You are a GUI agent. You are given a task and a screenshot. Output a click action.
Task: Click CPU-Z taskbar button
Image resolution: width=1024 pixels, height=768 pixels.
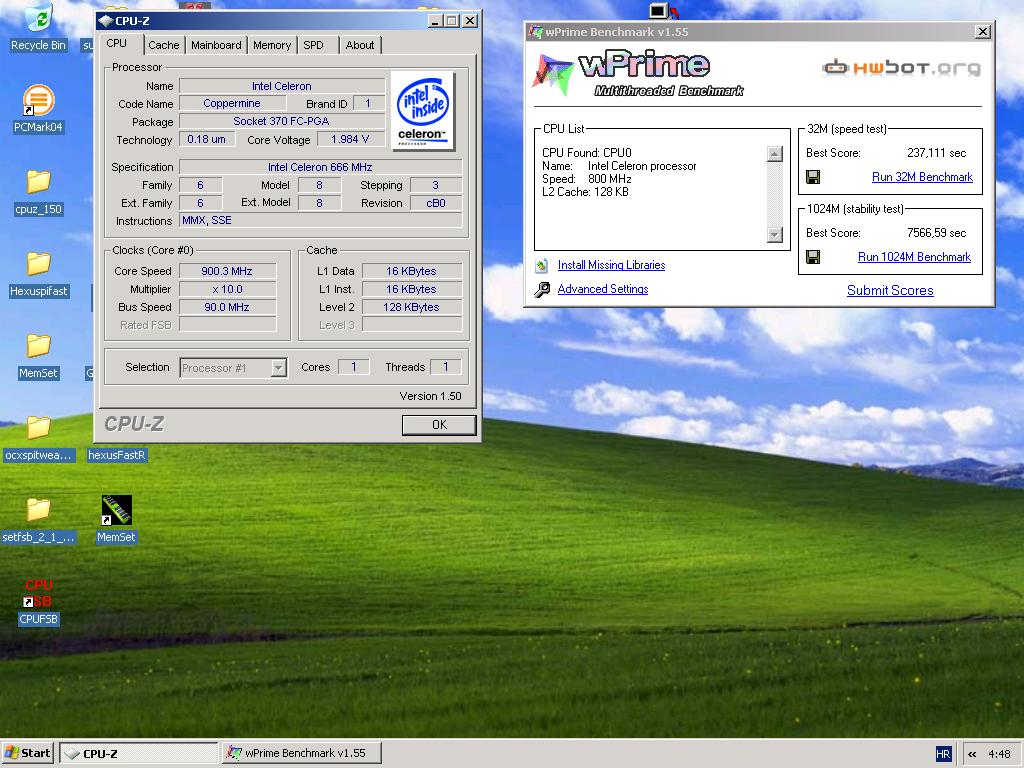click(138, 753)
